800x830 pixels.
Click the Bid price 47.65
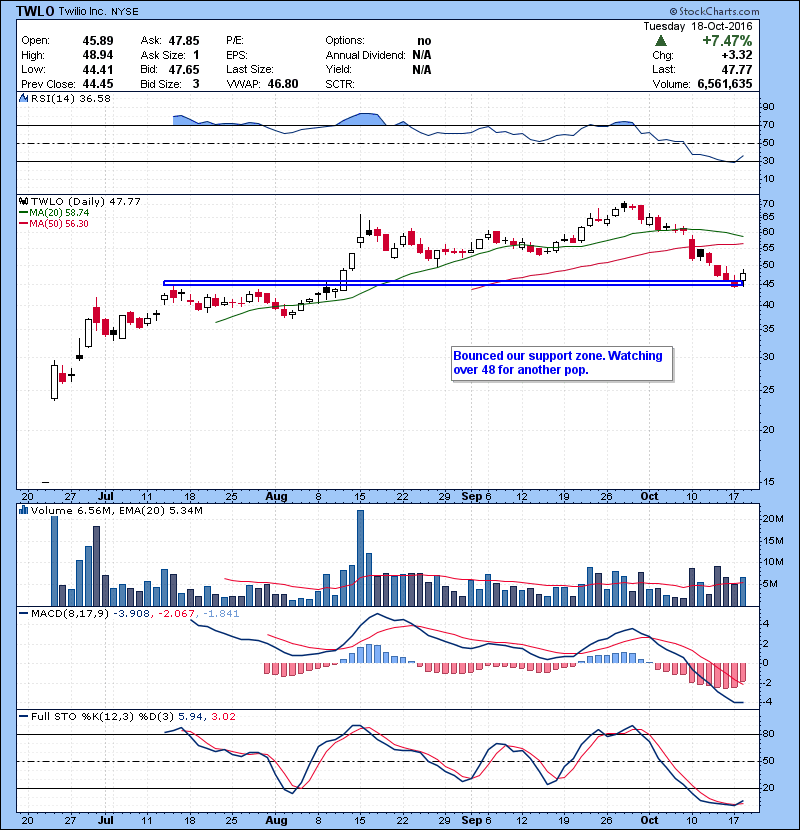(184, 69)
